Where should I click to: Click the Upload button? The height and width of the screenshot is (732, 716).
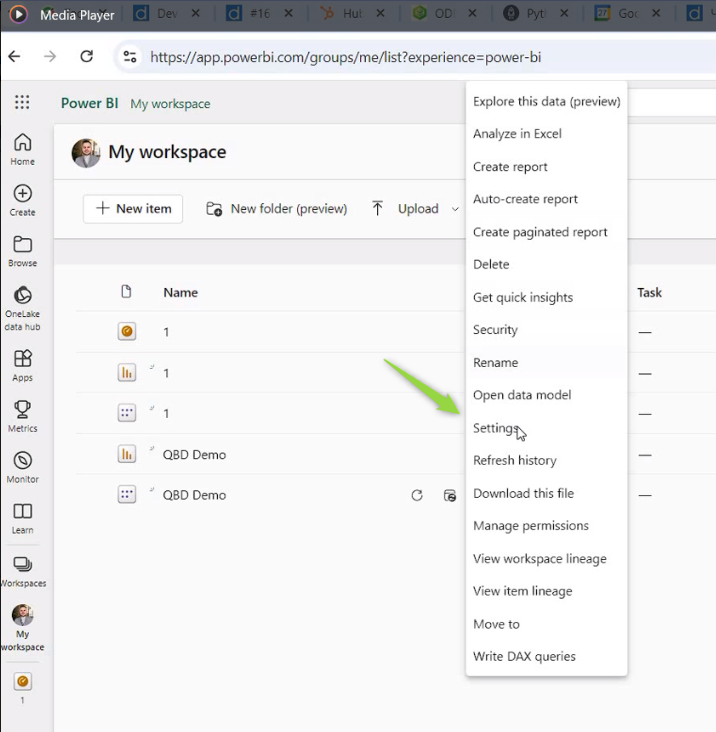406,209
